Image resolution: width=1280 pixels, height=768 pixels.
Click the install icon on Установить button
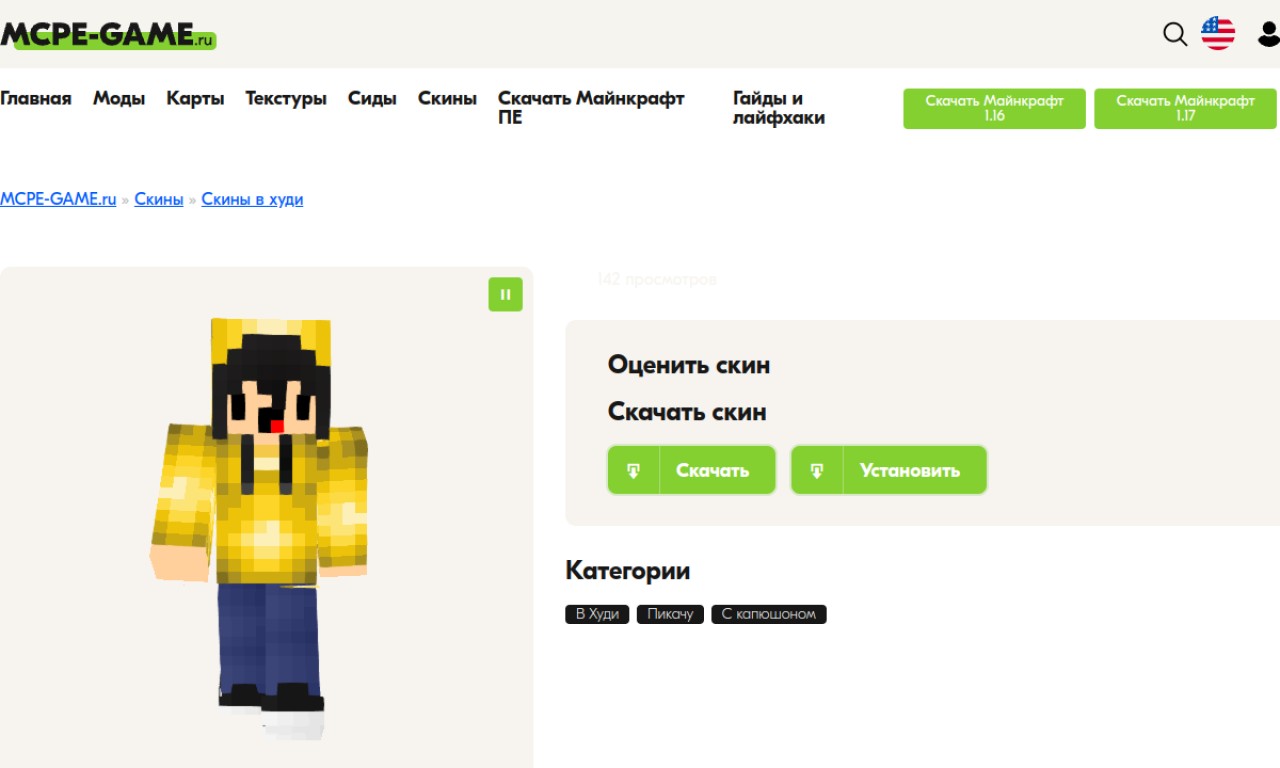click(817, 470)
